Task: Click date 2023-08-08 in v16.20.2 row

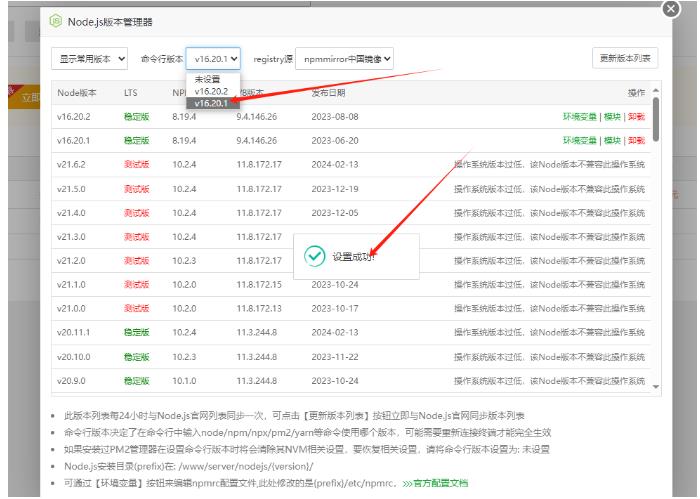Action: tap(335, 116)
